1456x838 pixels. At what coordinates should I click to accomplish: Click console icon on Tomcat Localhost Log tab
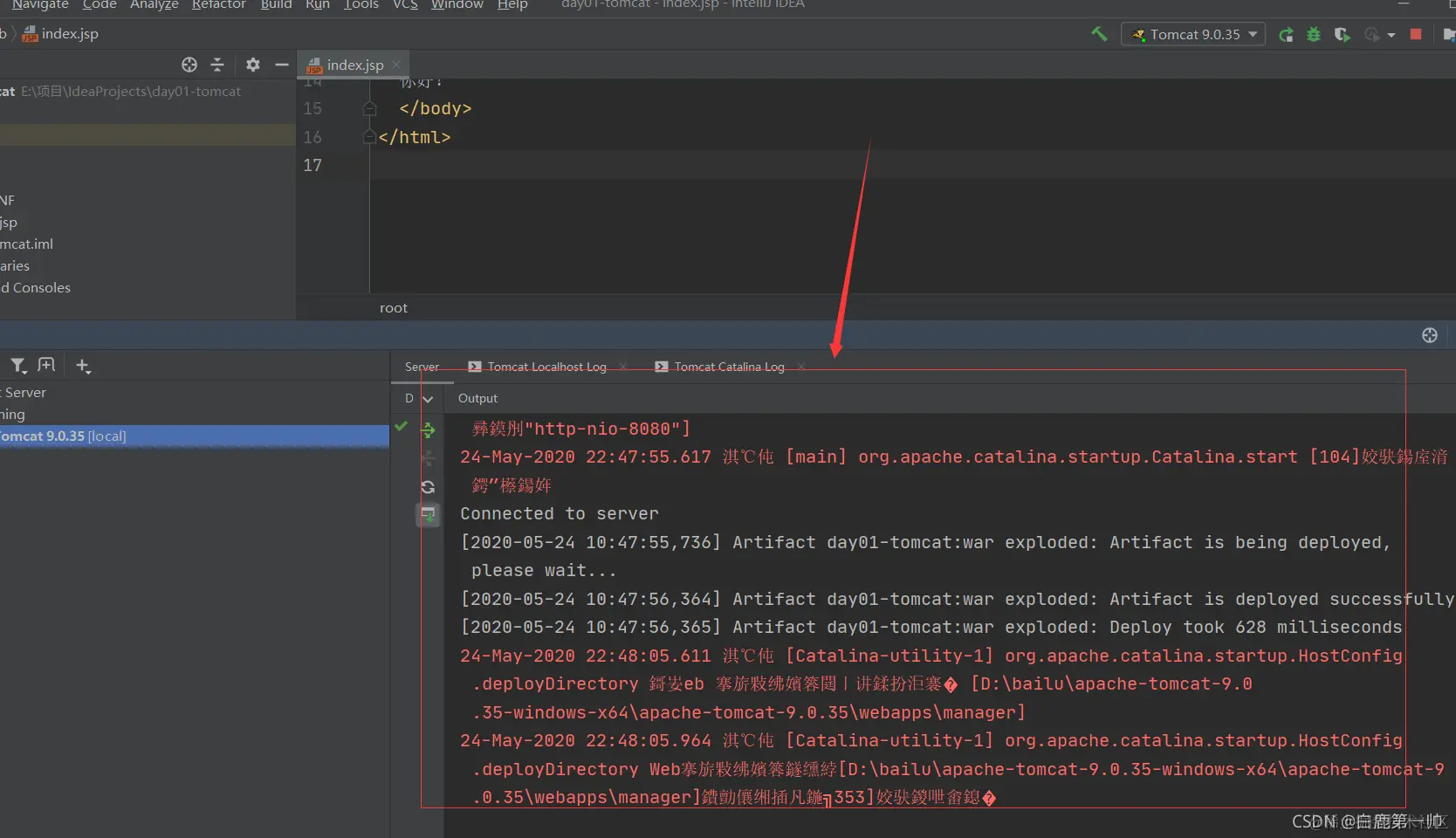[x=475, y=367]
